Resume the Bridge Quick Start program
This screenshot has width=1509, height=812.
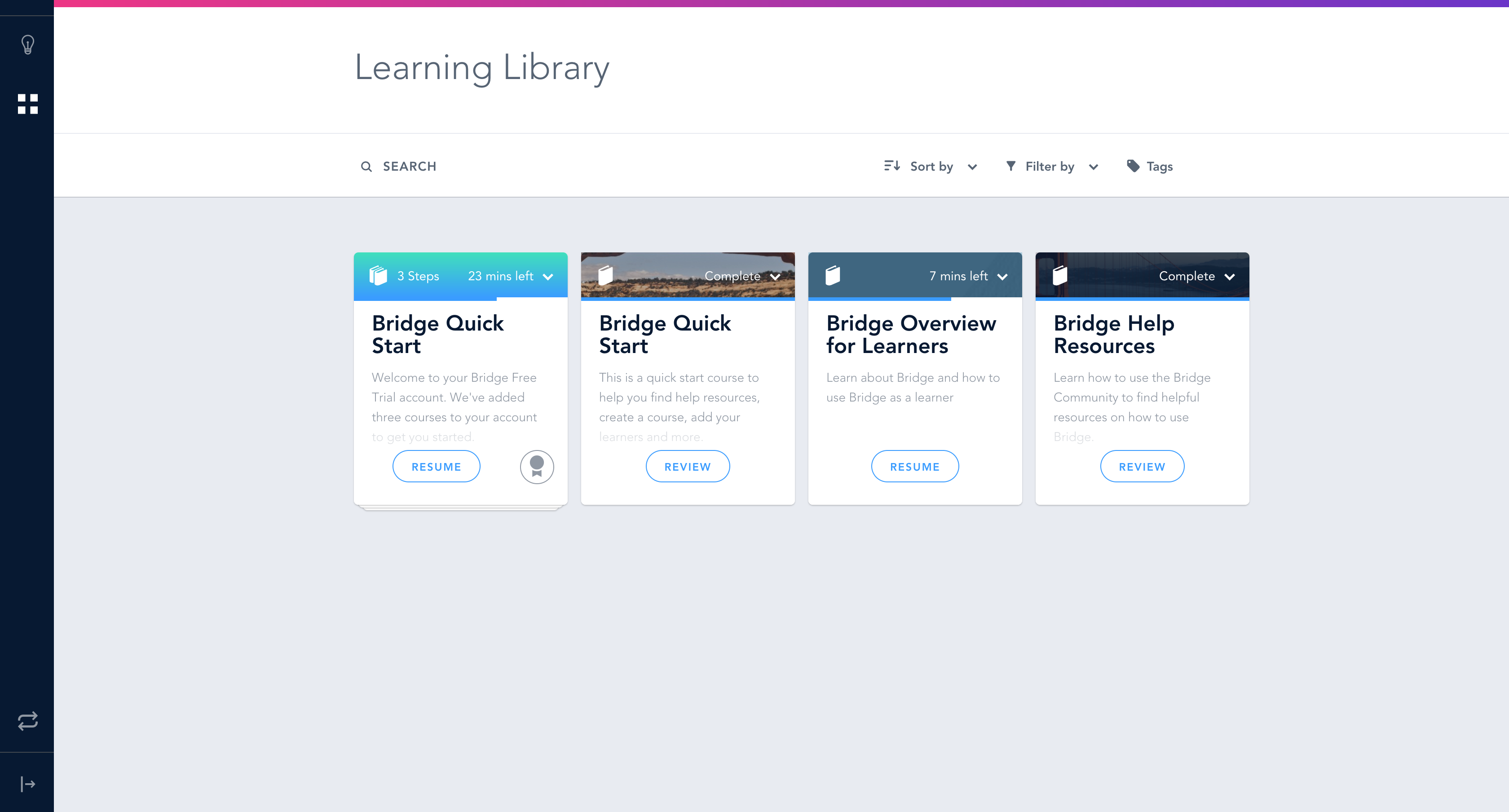[x=437, y=467]
